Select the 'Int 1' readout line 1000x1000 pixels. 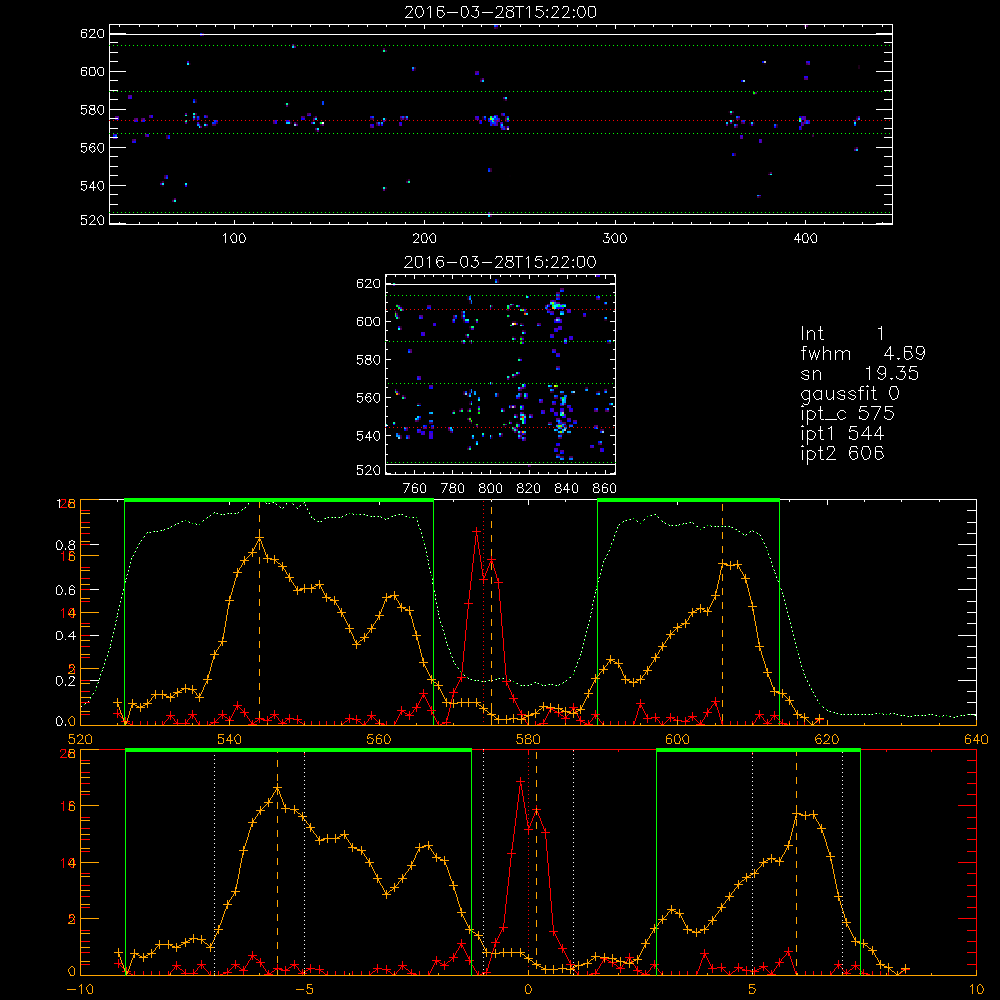point(843,334)
